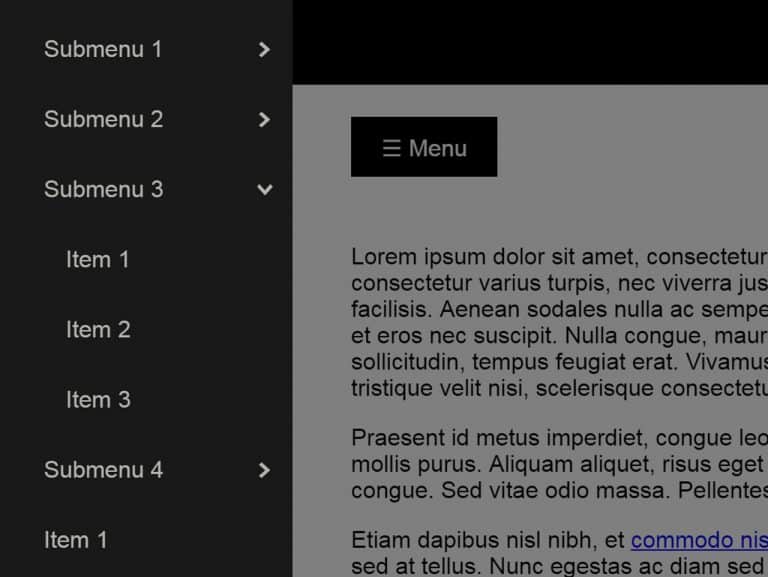Click the chevron arrow beside Submenu 2
Viewport: 768px width, 577px height.
pos(264,119)
